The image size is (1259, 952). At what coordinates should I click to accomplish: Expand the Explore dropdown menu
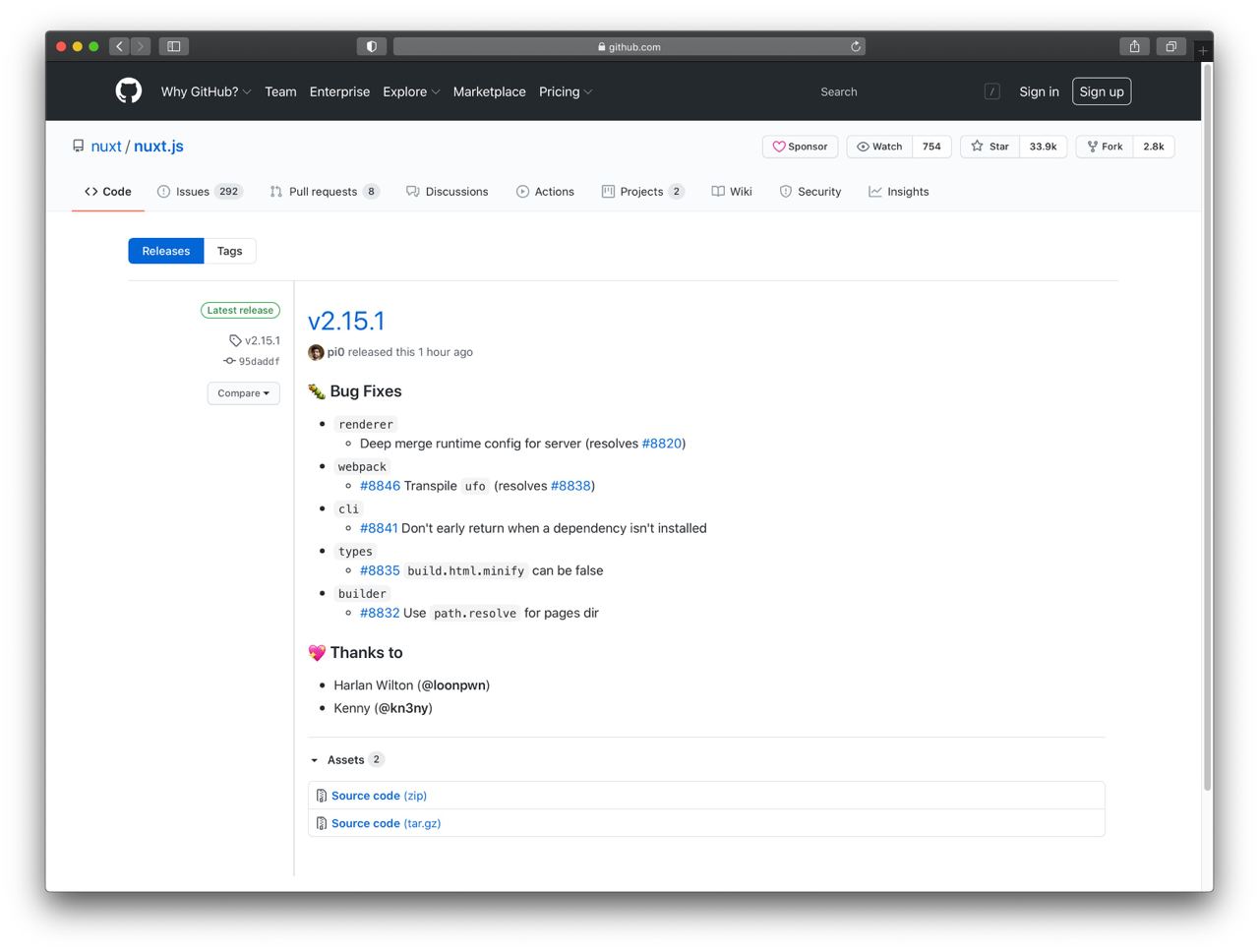click(411, 91)
